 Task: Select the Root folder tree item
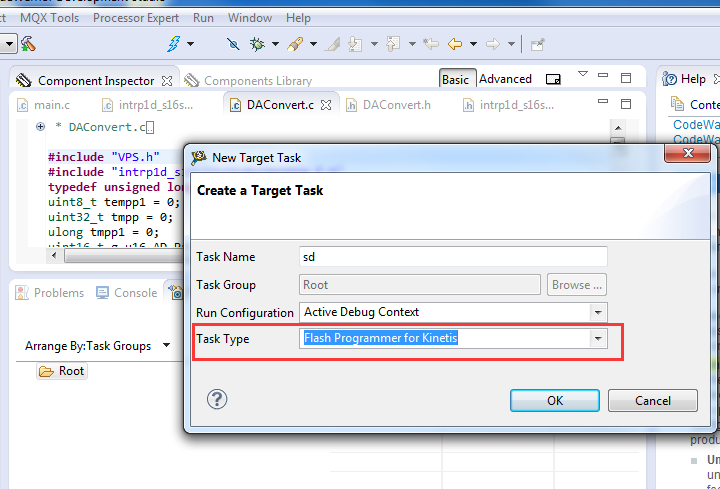coord(62,371)
